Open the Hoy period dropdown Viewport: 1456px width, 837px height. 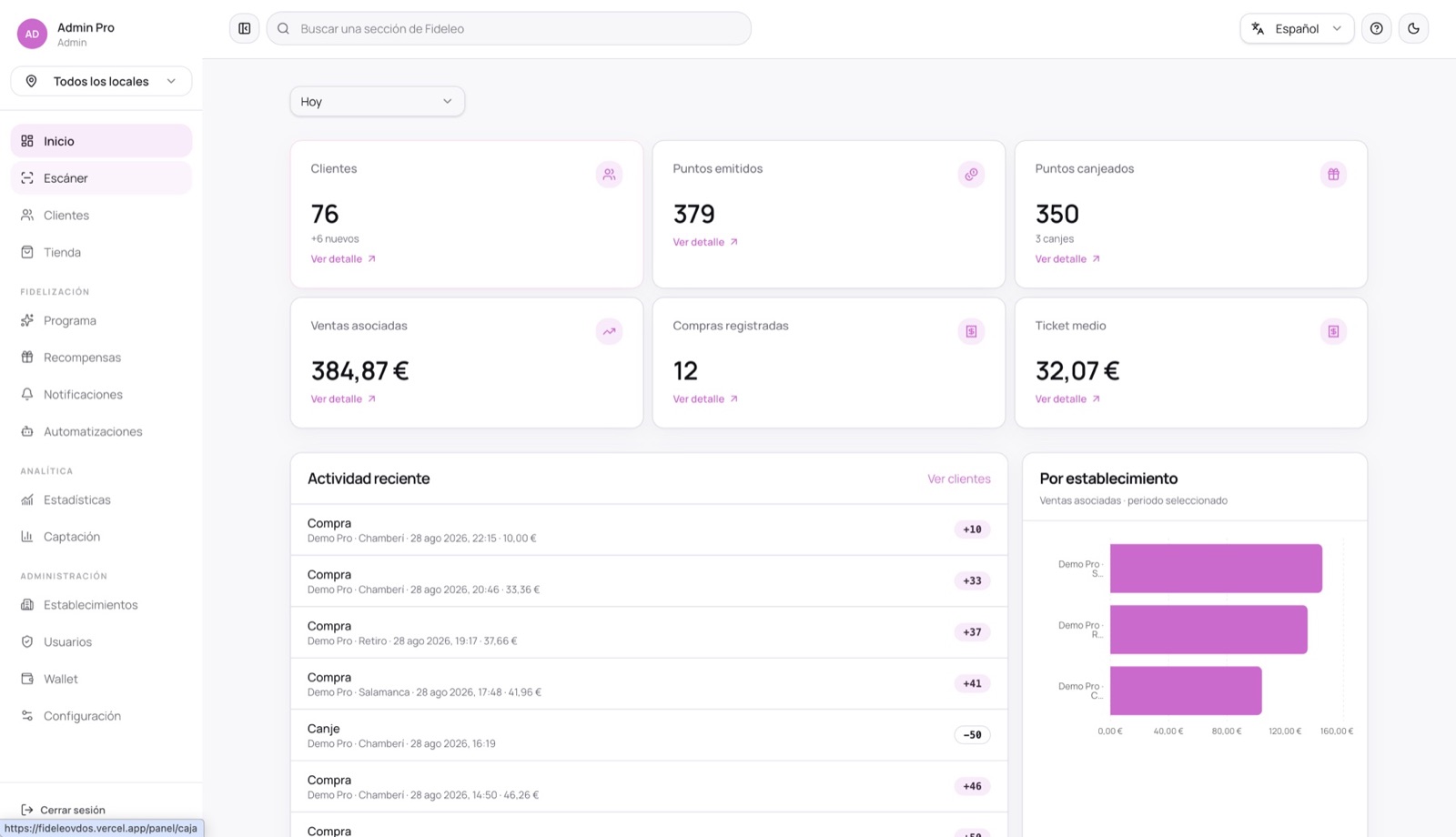tap(377, 101)
